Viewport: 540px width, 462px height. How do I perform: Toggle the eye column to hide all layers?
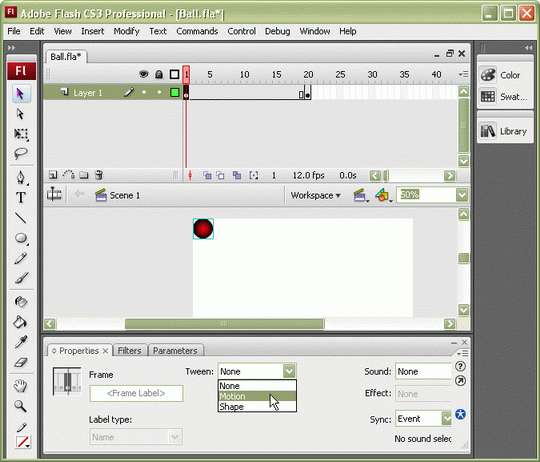(x=144, y=74)
